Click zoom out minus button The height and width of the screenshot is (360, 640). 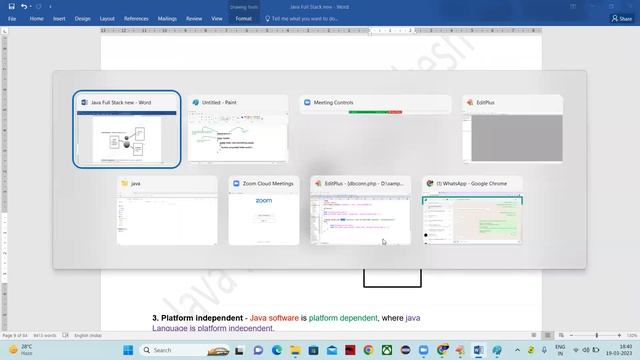[x=571, y=336]
